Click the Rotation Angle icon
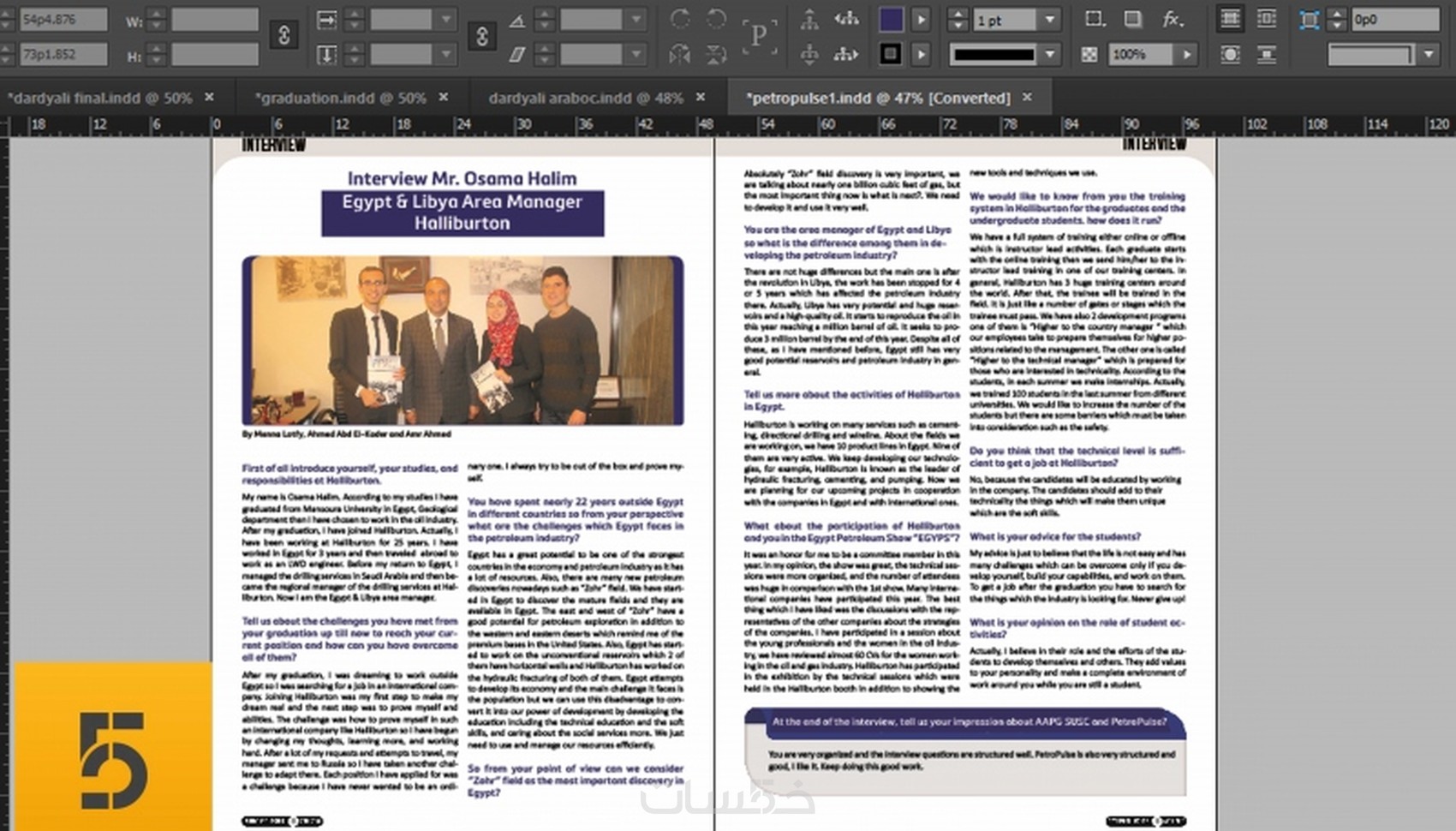Screen dimensions: 1456x831 (516, 20)
